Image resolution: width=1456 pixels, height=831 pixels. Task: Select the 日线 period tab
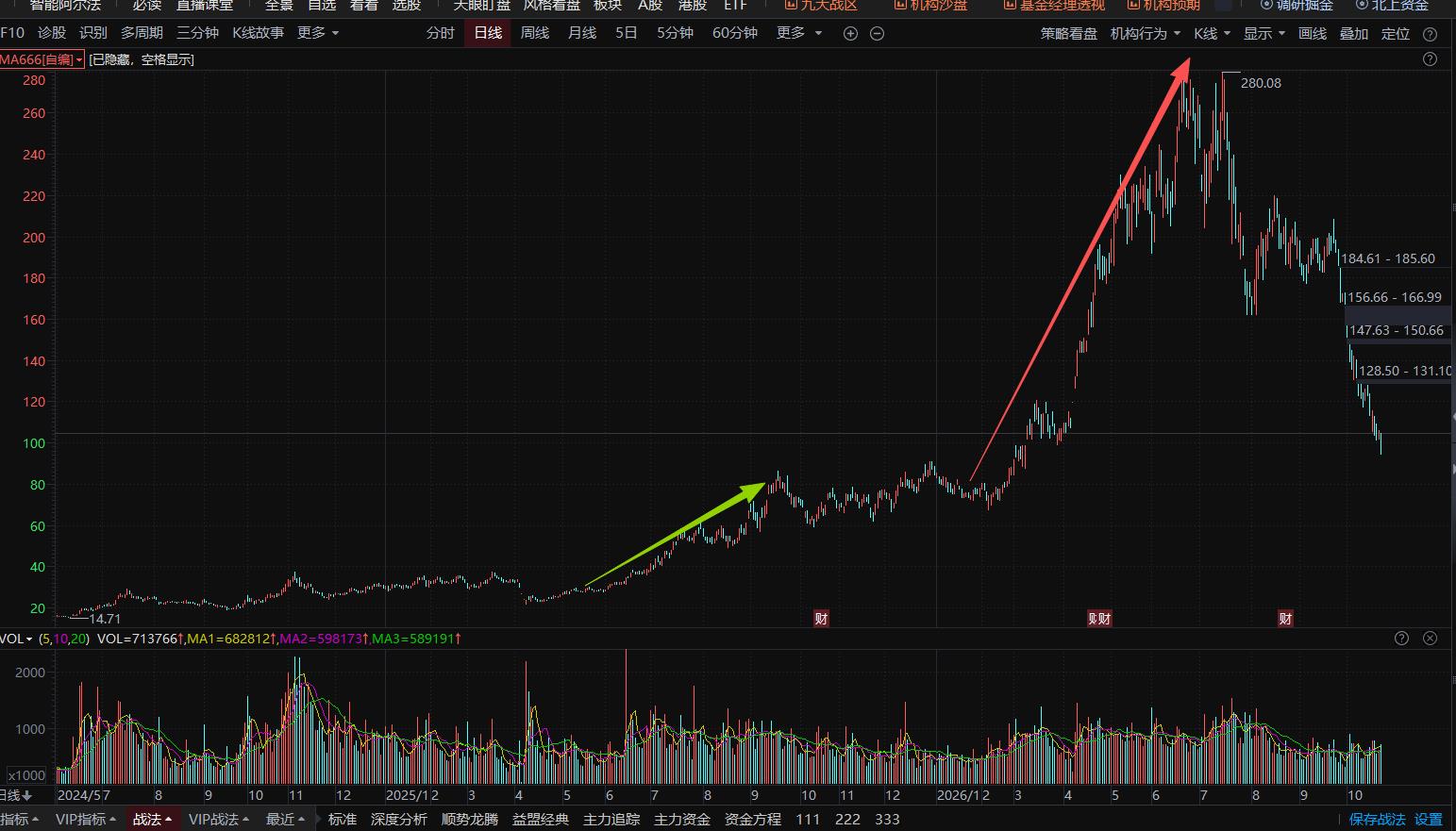488,33
